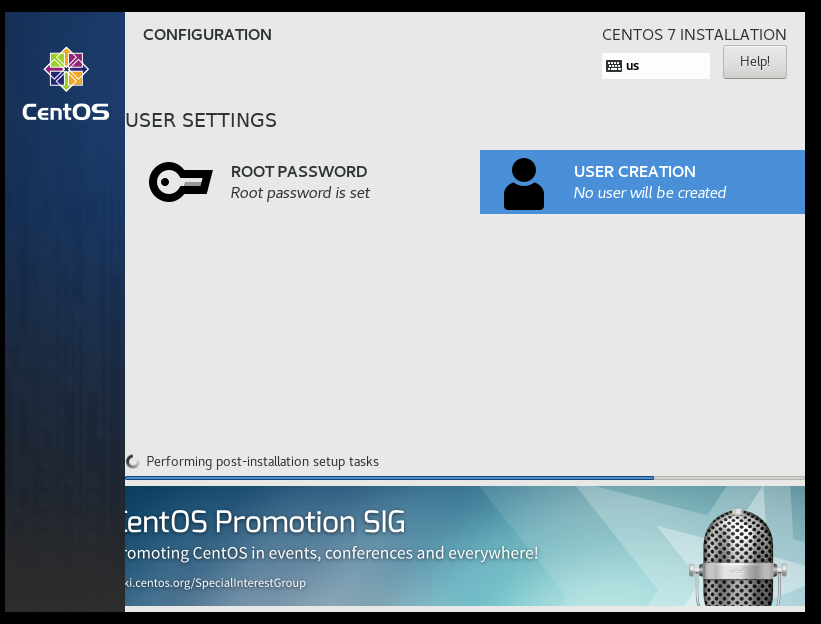The width and height of the screenshot is (821, 624).
Task: Click the keyboard layout icon
Action: click(x=614, y=66)
